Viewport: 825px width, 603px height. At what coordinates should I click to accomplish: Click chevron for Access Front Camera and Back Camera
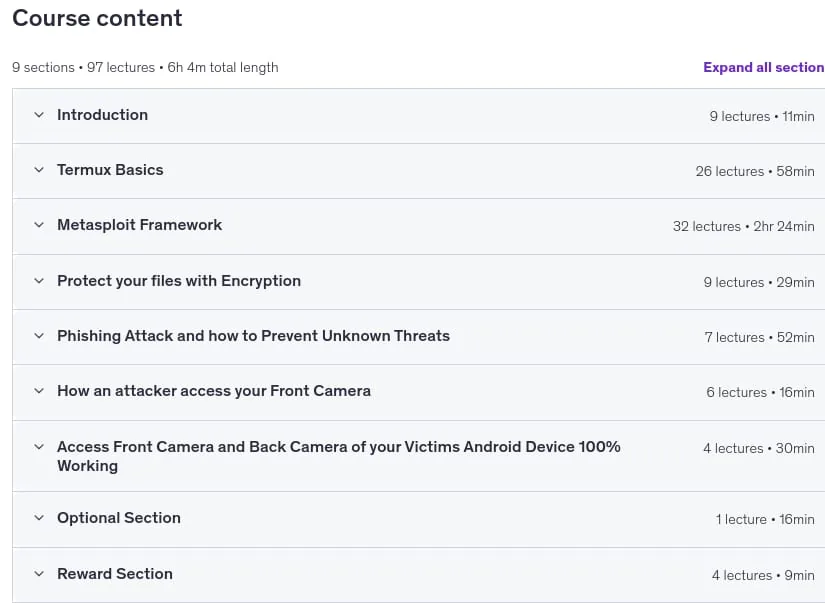click(39, 447)
